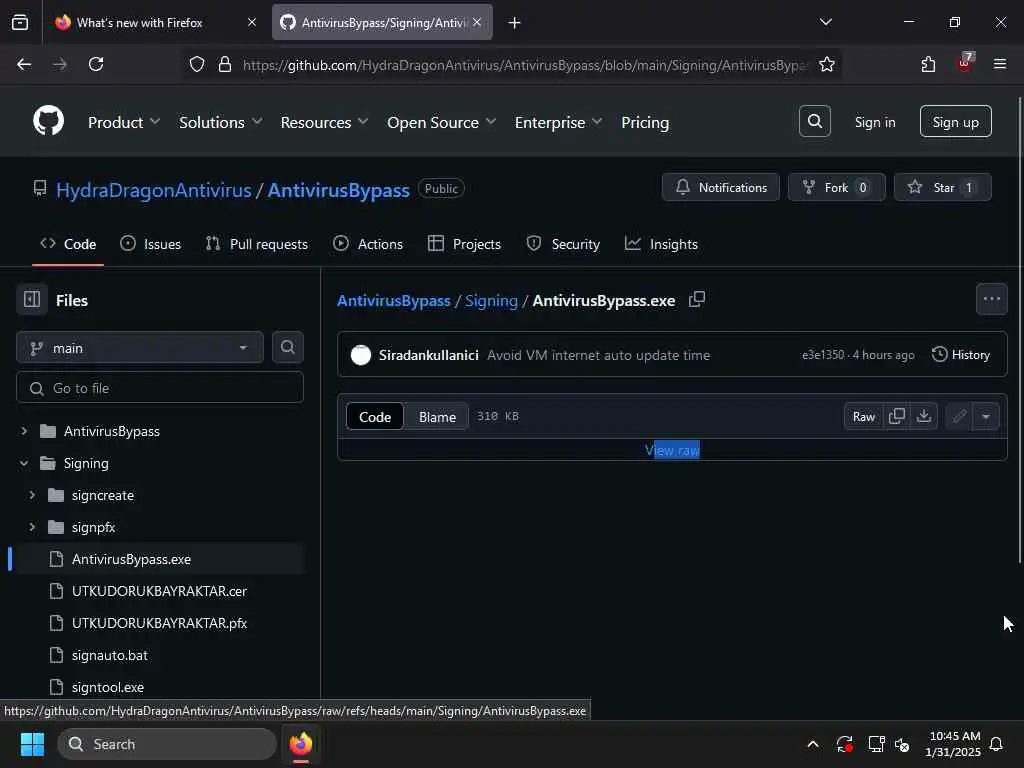Click the Firefox back arrow

coord(24,64)
